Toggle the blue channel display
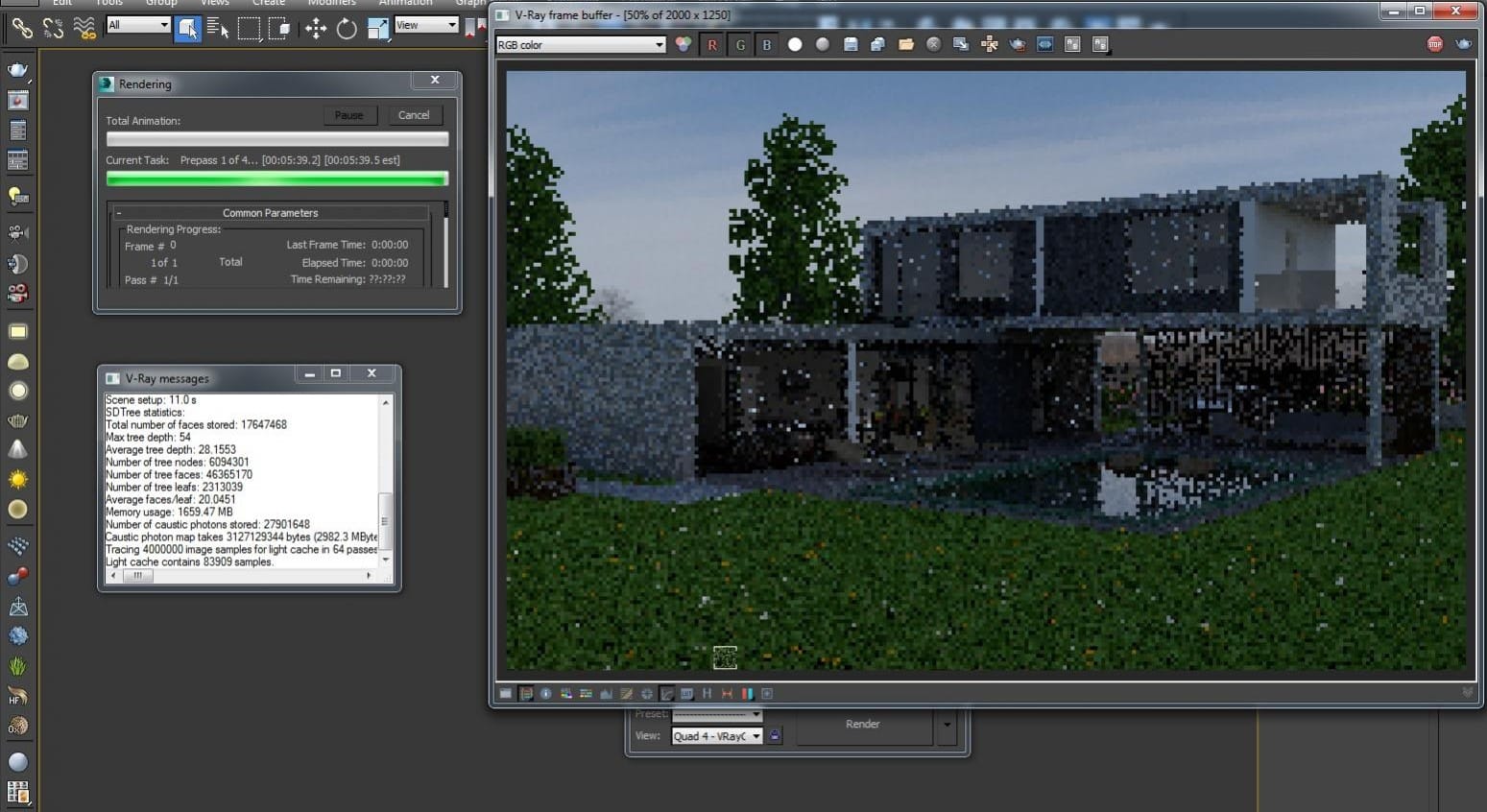This screenshot has width=1487, height=812. pyautogui.click(x=767, y=44)
